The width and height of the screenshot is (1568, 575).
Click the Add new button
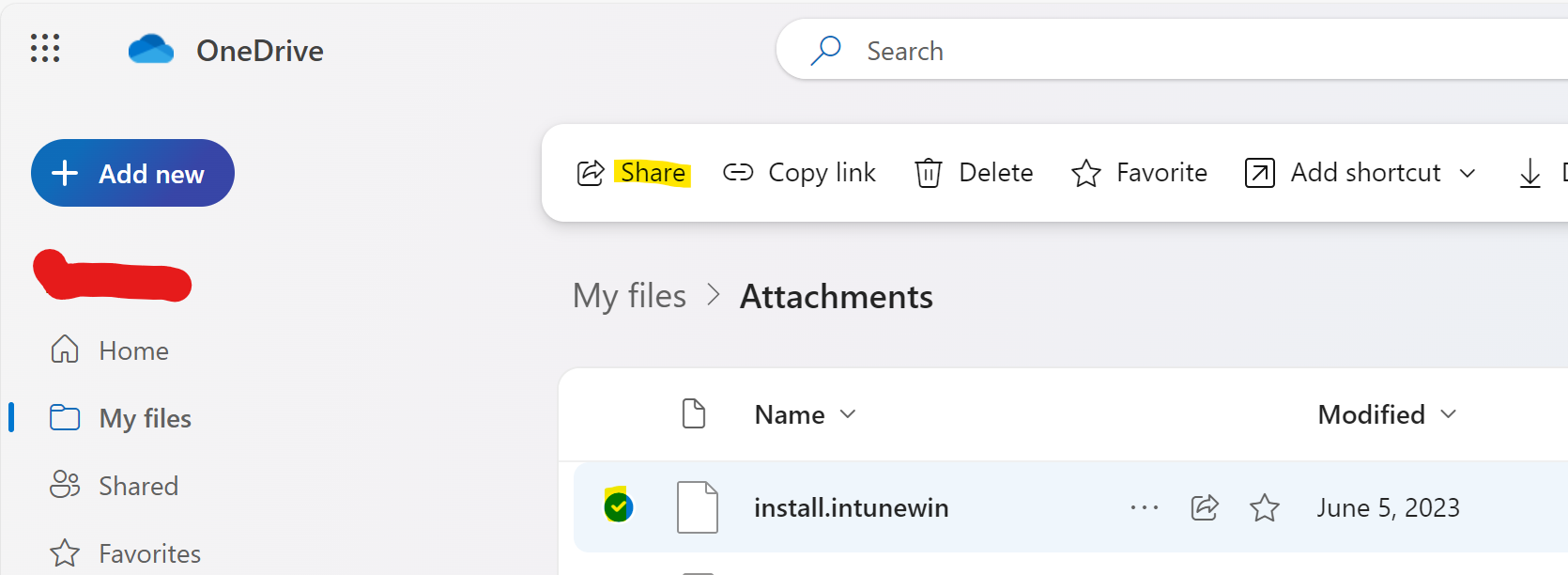pyautogui.click(x=132, y=174)
